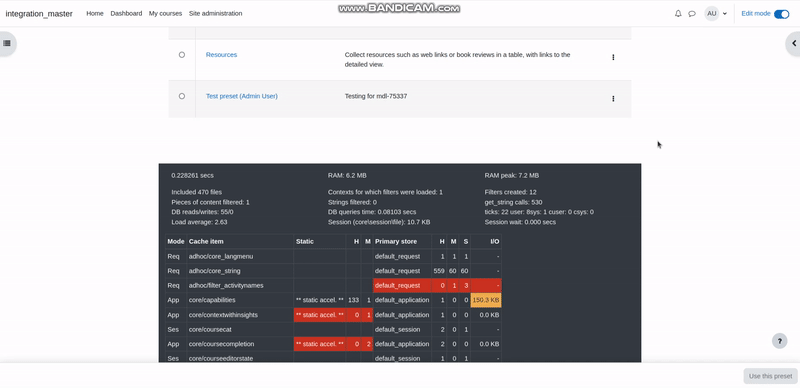Open the notifications bell
The height and width of the screenshot is (388, 800).
click(678, 14)
